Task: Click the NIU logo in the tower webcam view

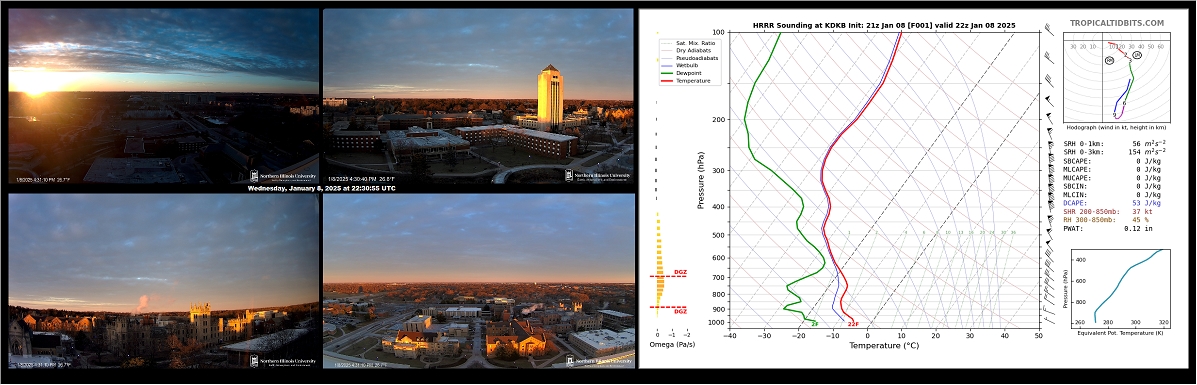Action: click(598, 176)
